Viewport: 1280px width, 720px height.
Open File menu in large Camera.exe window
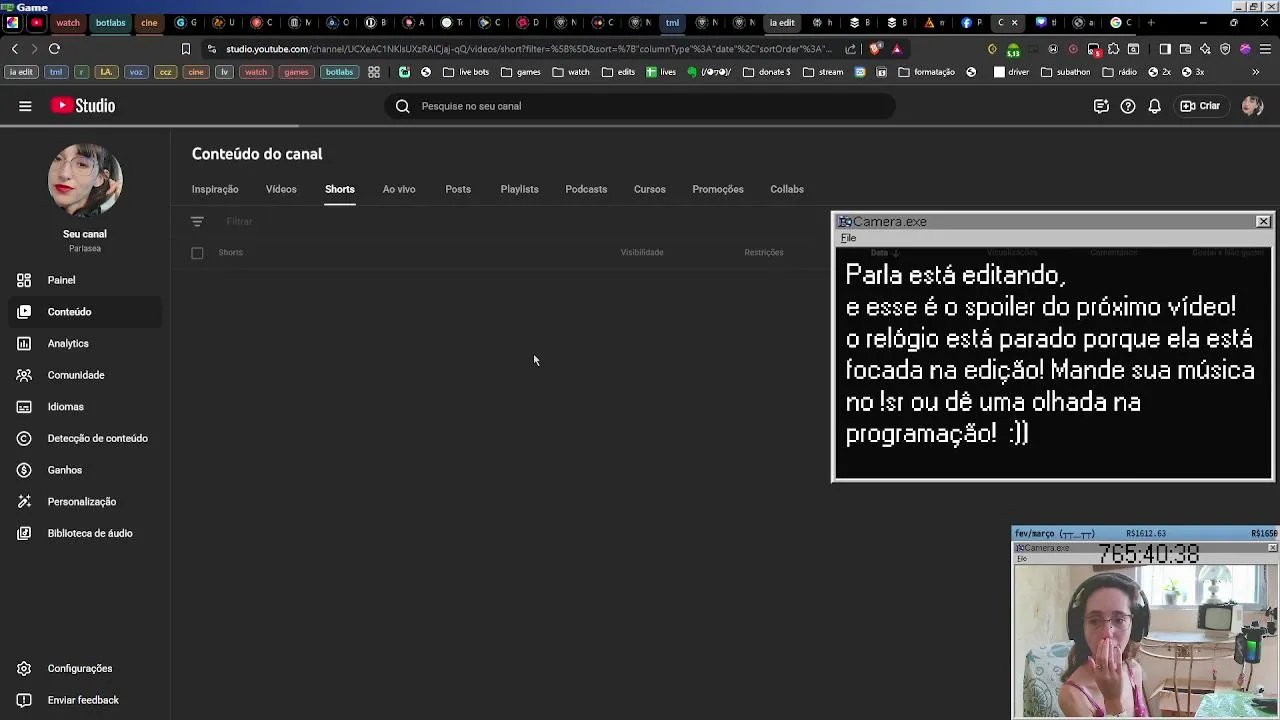[848, 238]
